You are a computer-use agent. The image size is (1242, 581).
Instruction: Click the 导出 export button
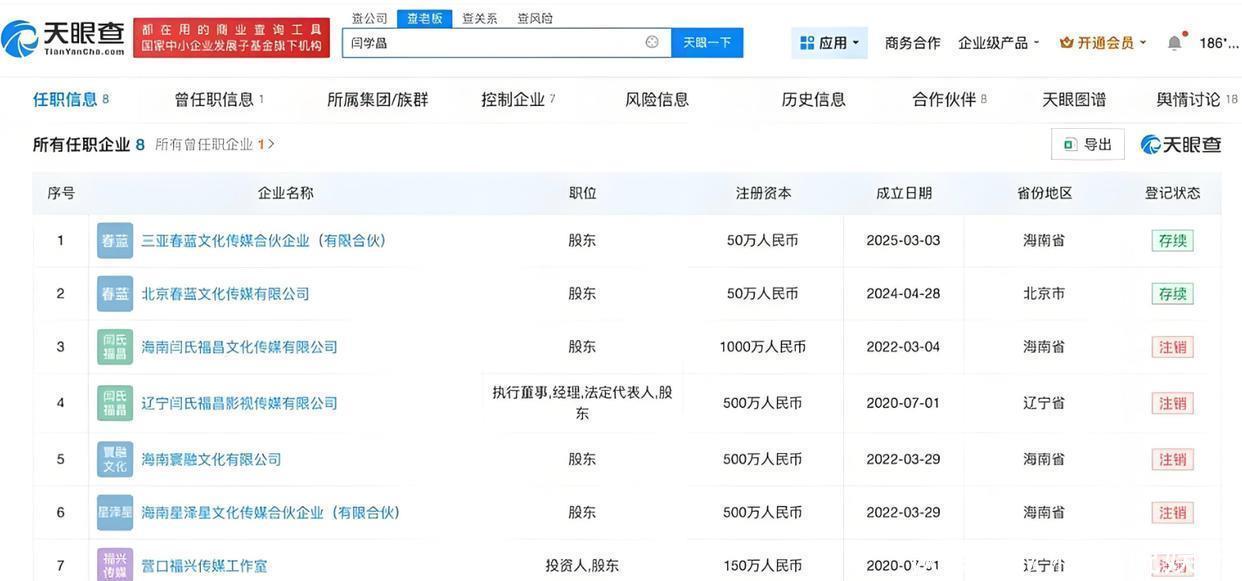[x=1088, y=144]
